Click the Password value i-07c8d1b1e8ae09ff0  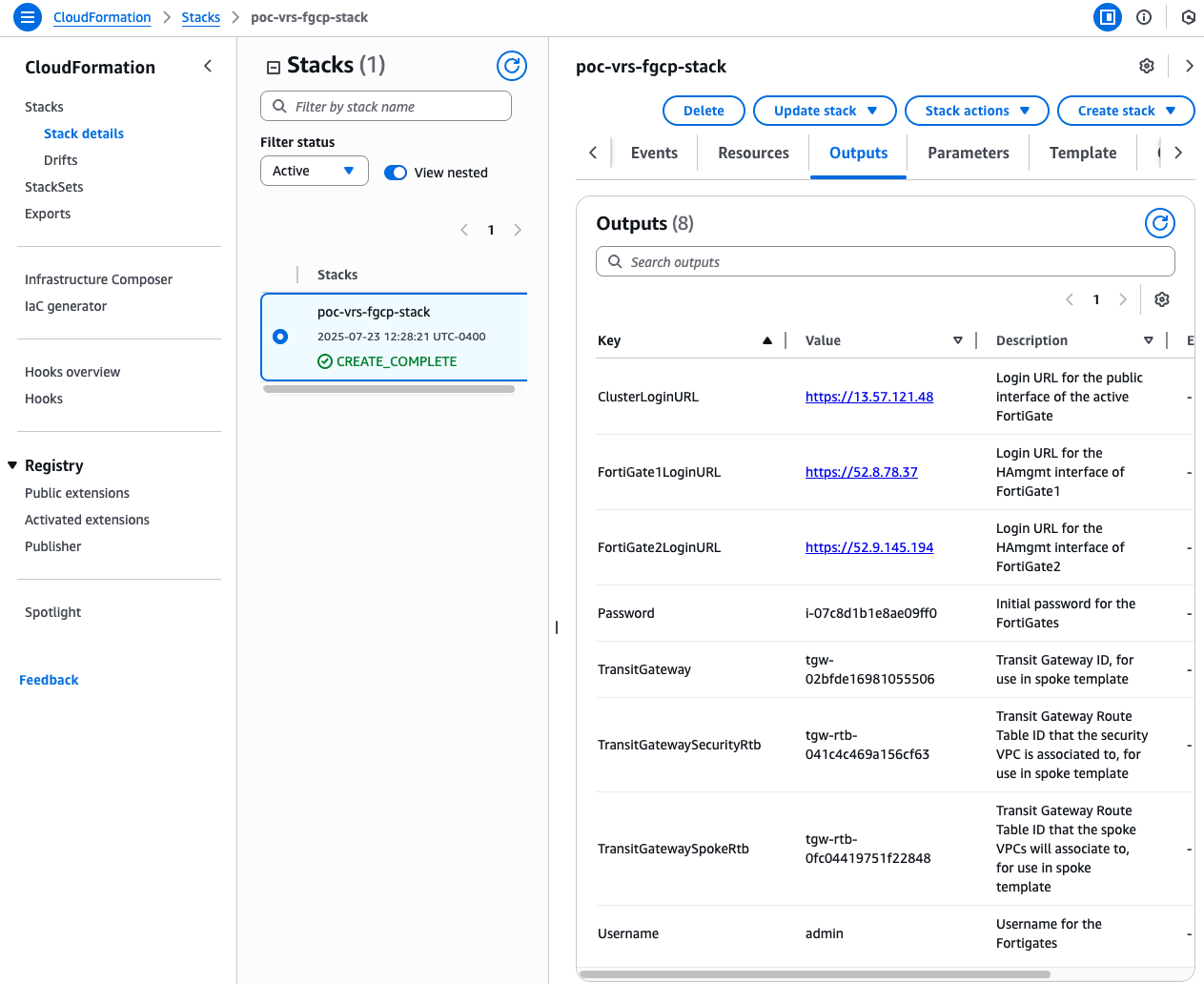pos(871,613)
